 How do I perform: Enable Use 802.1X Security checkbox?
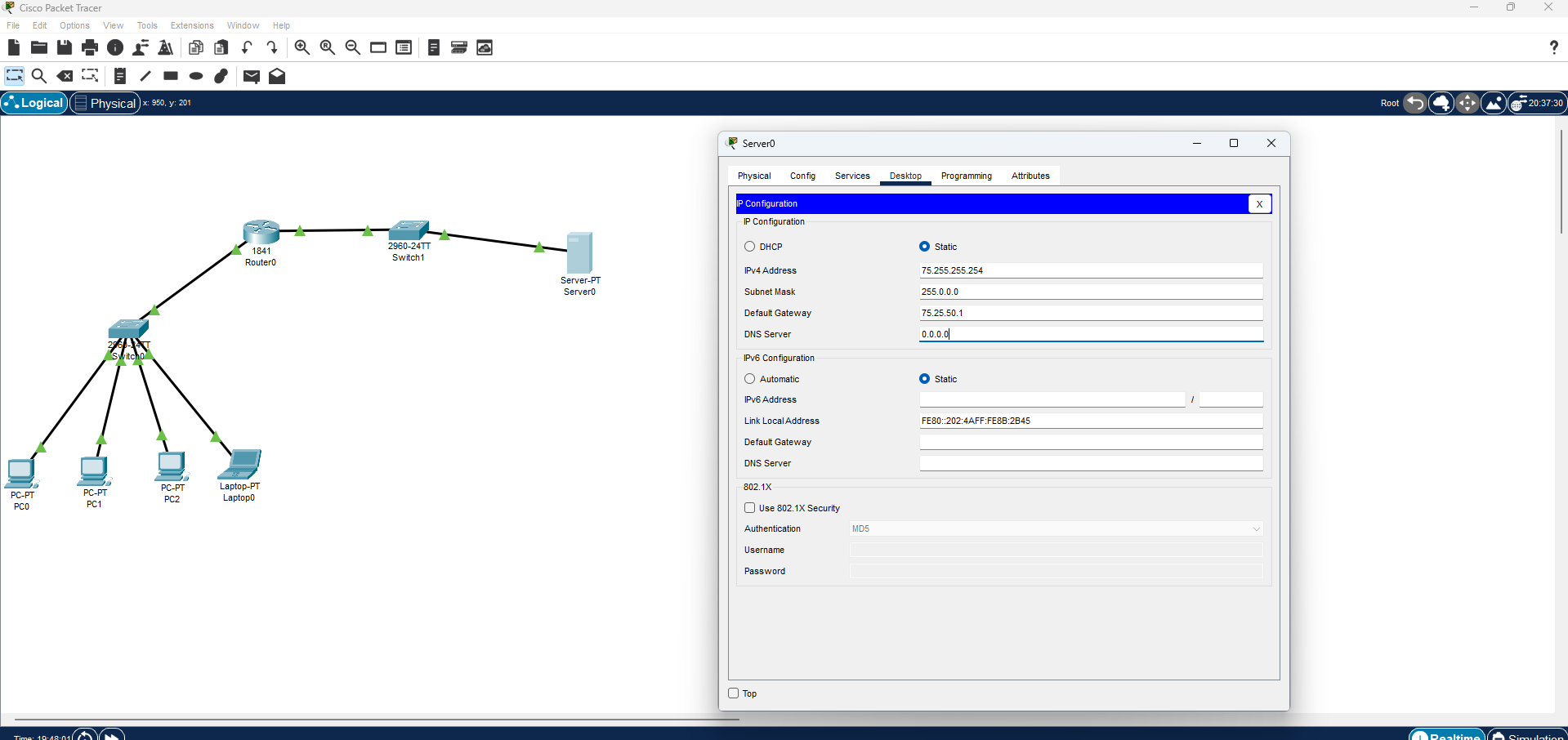pyautogui.click(x=749, y=508)
